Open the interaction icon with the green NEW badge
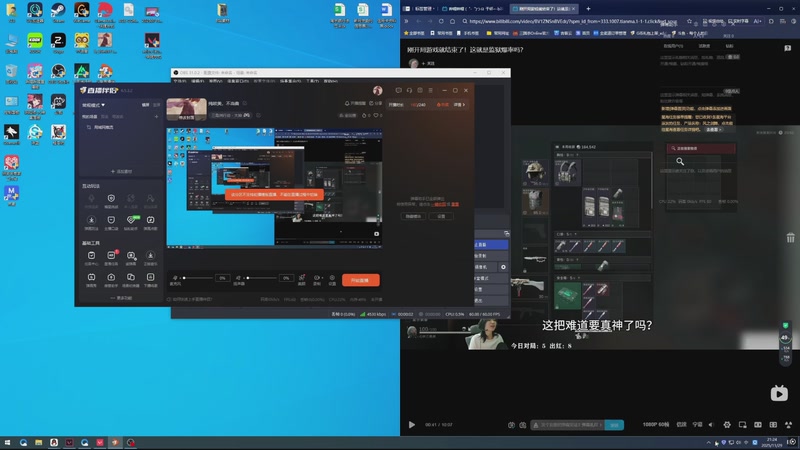The image size is (800, 450). 131,220
